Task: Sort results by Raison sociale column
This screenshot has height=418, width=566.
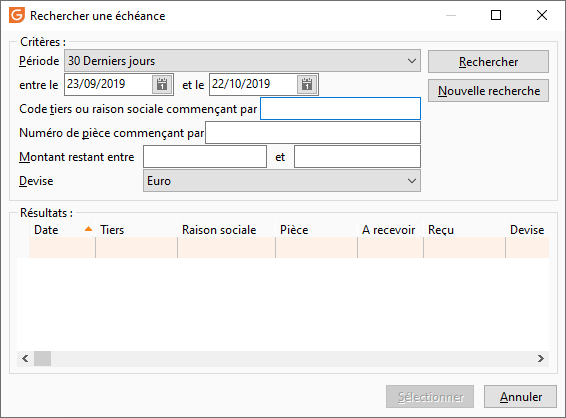Action: tap(227, 230)
